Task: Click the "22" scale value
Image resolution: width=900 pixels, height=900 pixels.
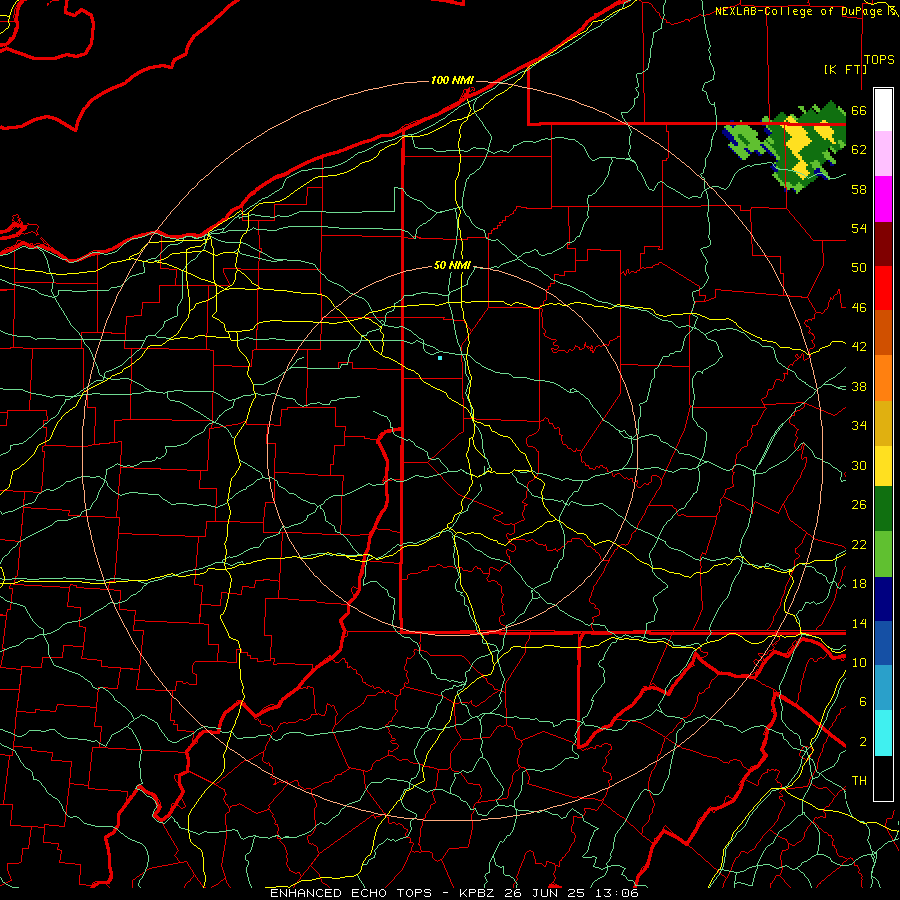Action: (x=859, y=544)
